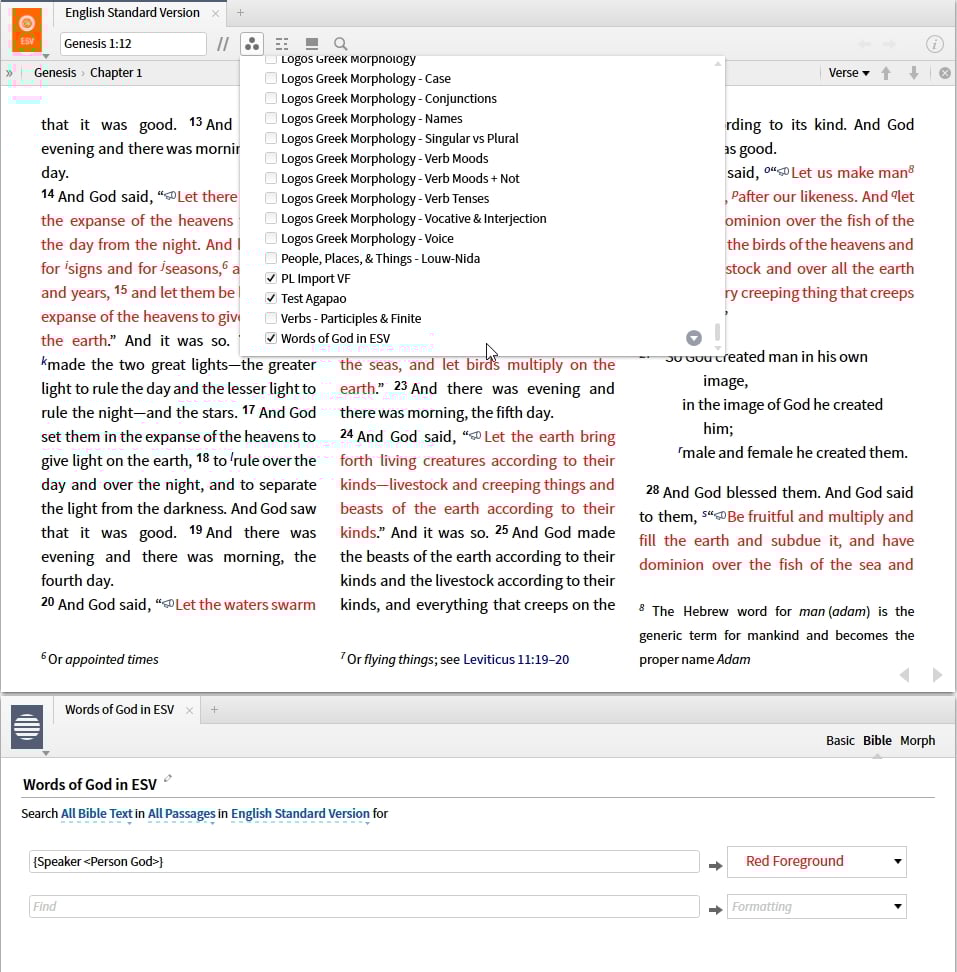The image size is (957, 972).
Task: Add new tab in lower panel
Action: 214,709
